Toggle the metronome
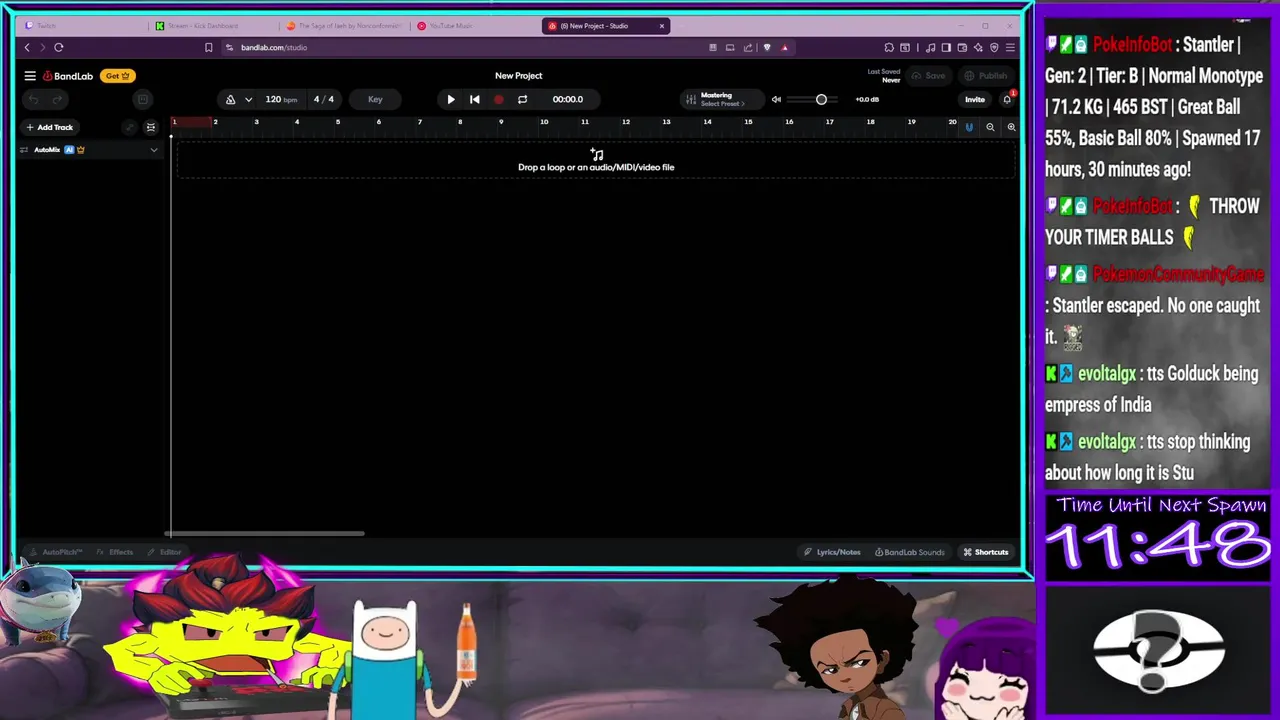 coord(231,99)
